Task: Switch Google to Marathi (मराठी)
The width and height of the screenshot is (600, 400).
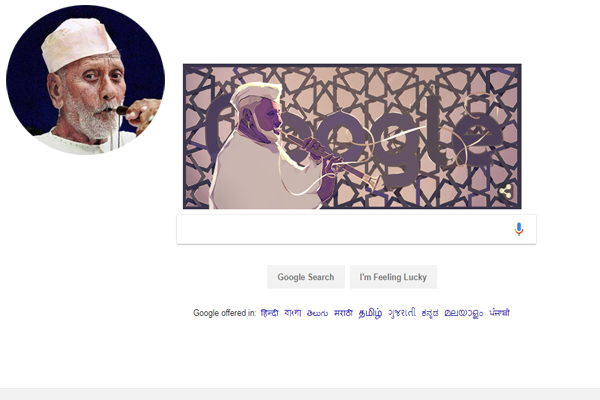Action: tap(343, 313)
